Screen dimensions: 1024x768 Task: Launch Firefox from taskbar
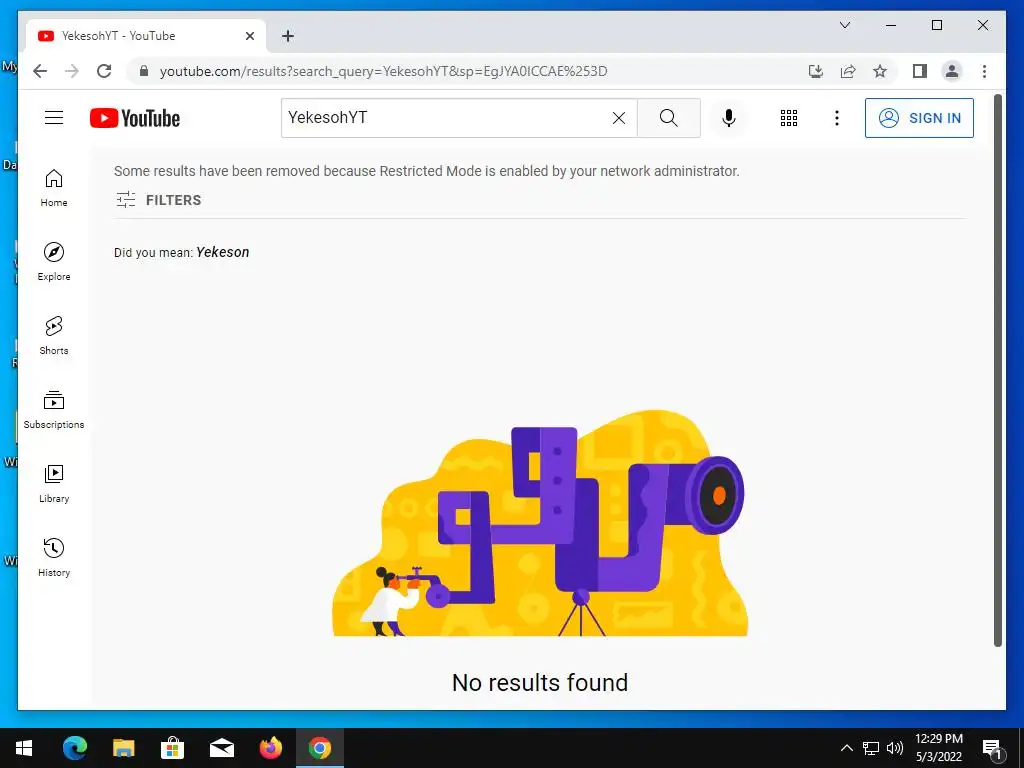[x=270, y=748]
